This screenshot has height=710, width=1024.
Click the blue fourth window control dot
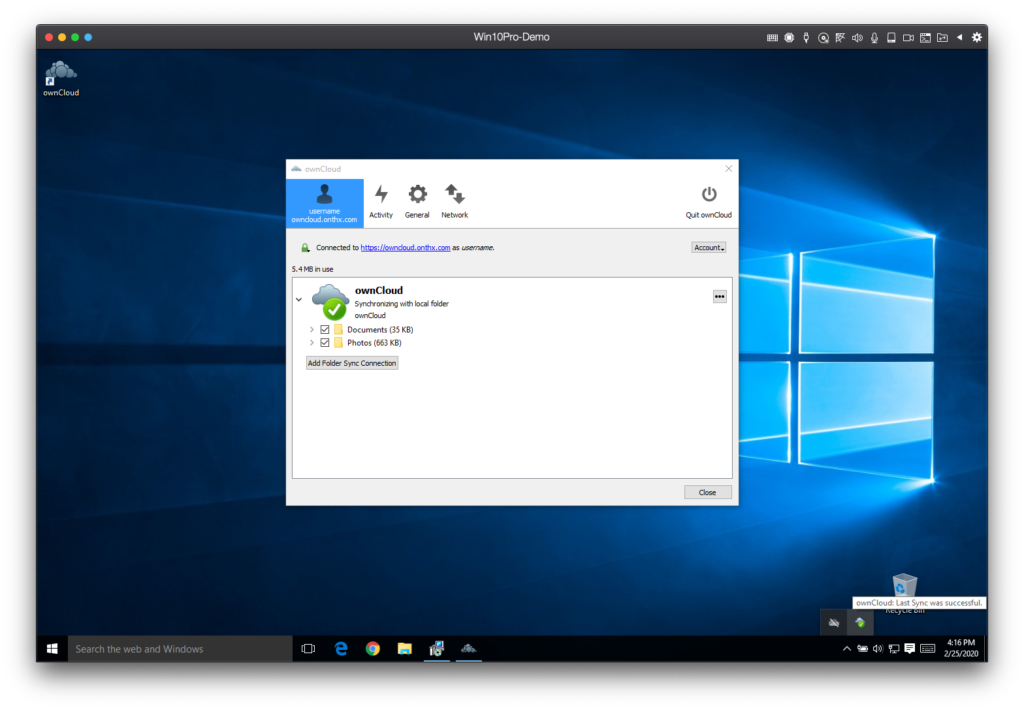(88, 37)
